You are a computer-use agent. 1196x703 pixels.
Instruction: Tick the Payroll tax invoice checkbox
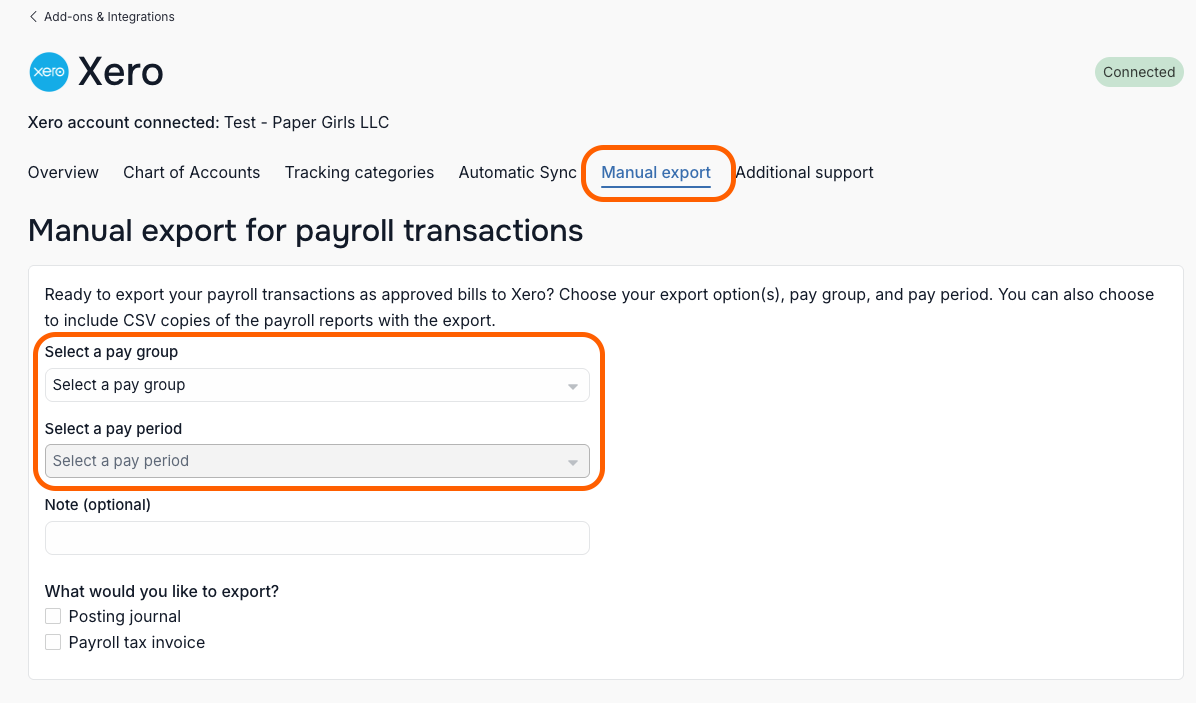click(x=53, y=642)
